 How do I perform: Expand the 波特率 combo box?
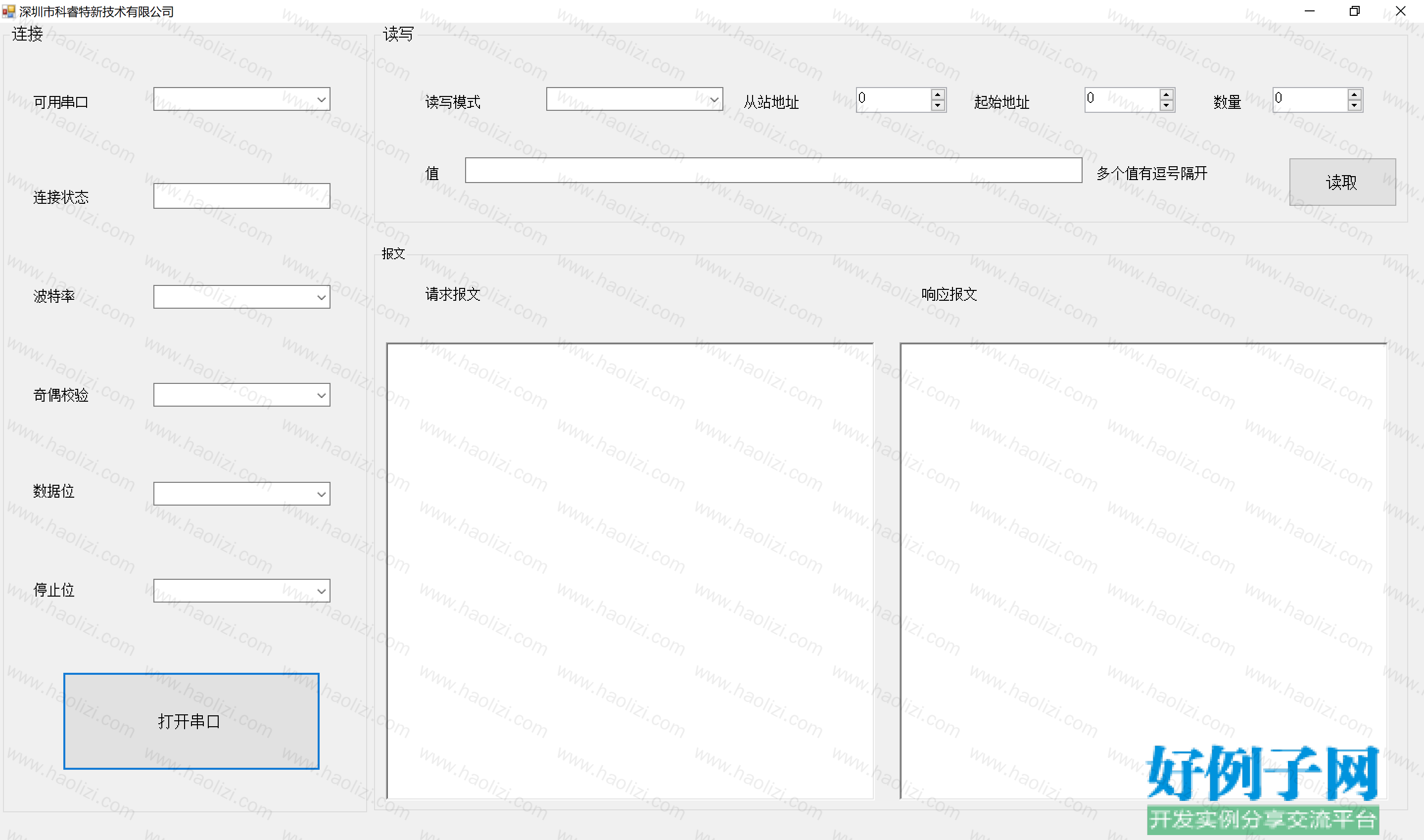[x=241, y=297]
